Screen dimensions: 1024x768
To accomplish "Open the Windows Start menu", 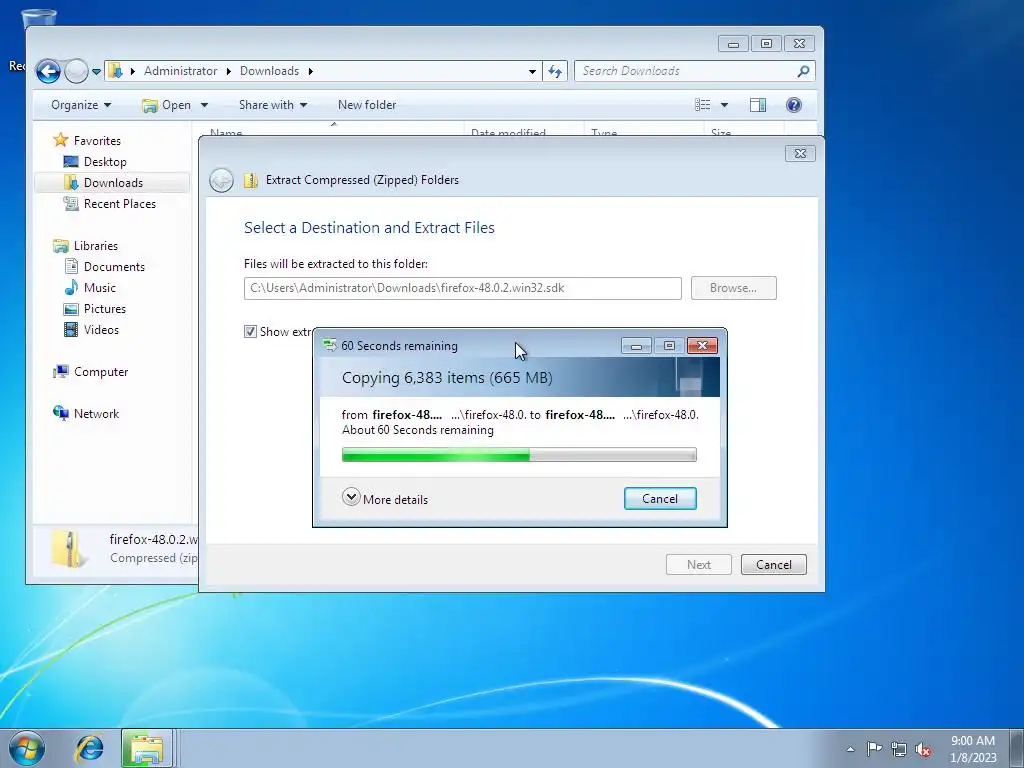I will (x=27, y=748).
